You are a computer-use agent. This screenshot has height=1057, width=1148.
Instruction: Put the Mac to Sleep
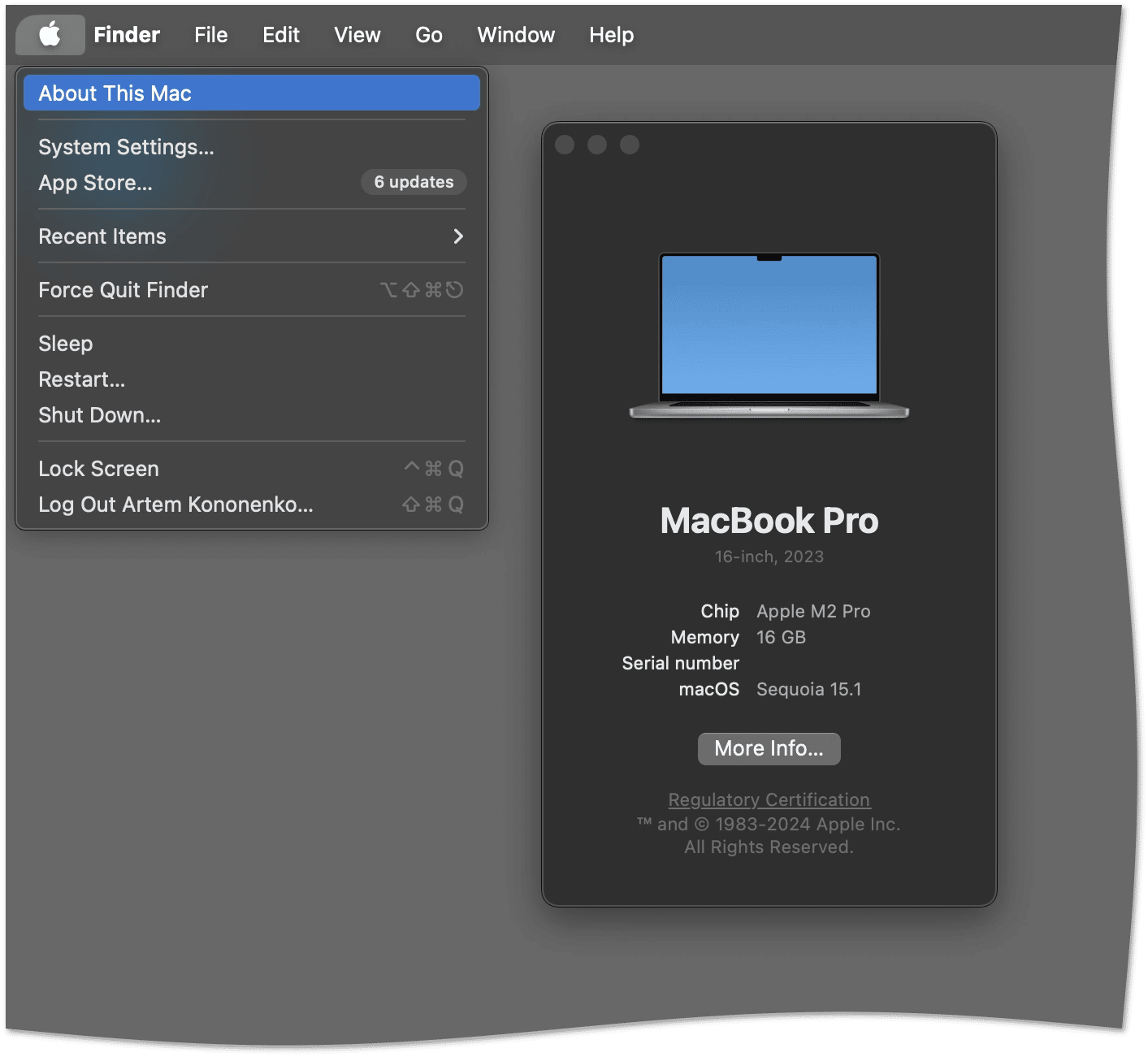66,344
